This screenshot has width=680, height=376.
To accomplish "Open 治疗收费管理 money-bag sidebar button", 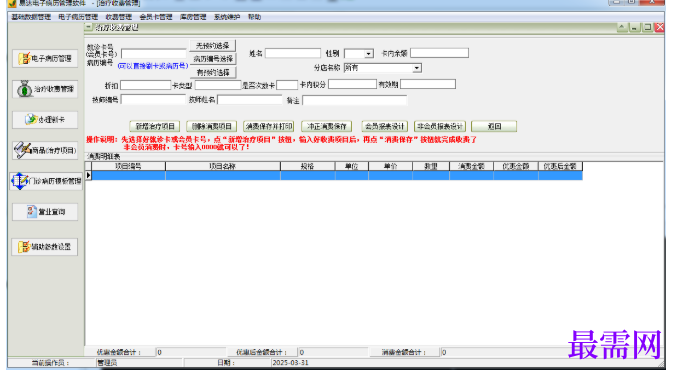I will pyautogui.click(x=45, y=89).
